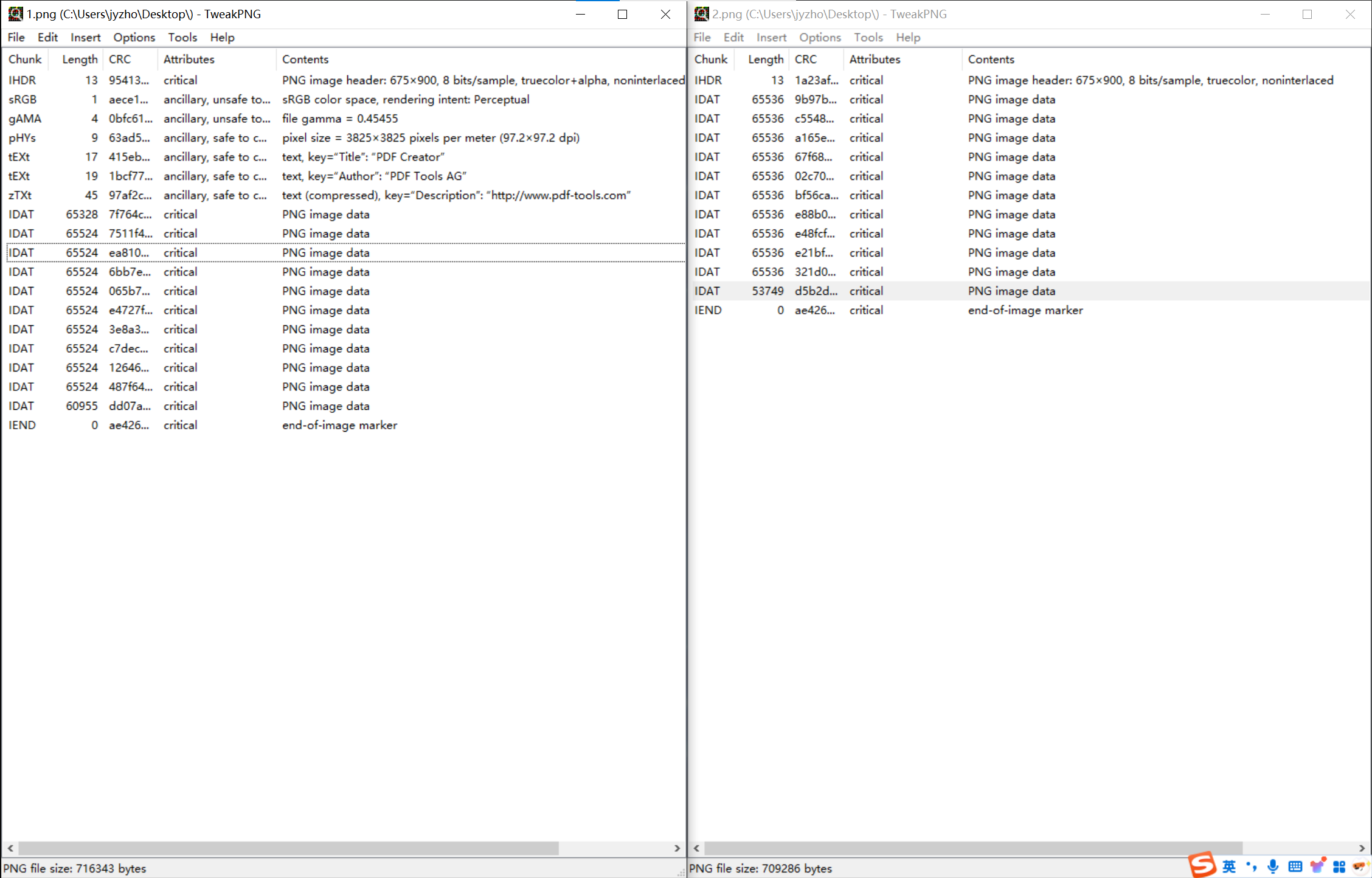
Task: Select IDAT chunk with CRC bf56ca
Action: [x=1030, y=195]
